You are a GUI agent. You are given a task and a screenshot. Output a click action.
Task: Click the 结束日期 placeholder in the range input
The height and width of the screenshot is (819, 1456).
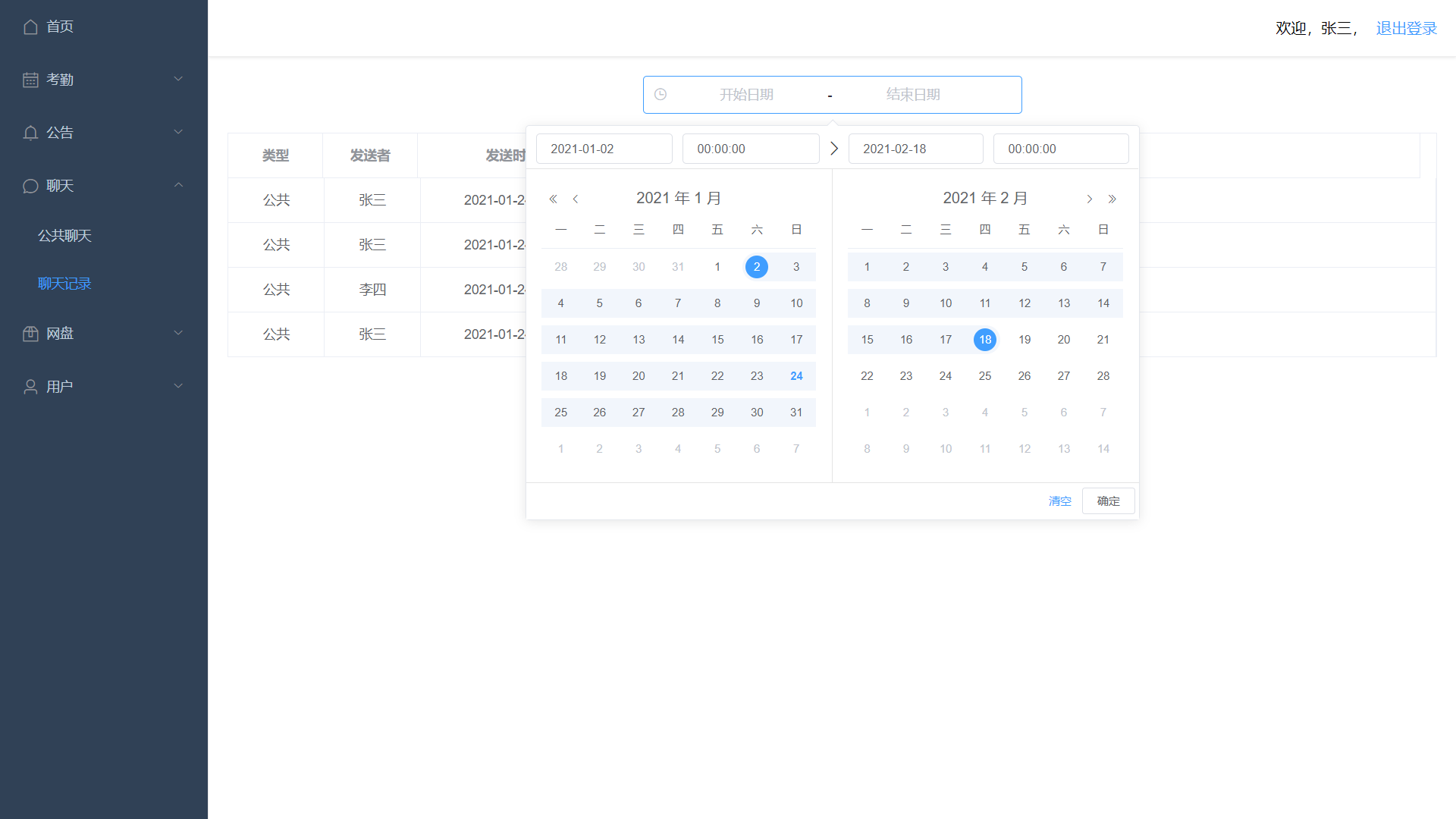913,95
